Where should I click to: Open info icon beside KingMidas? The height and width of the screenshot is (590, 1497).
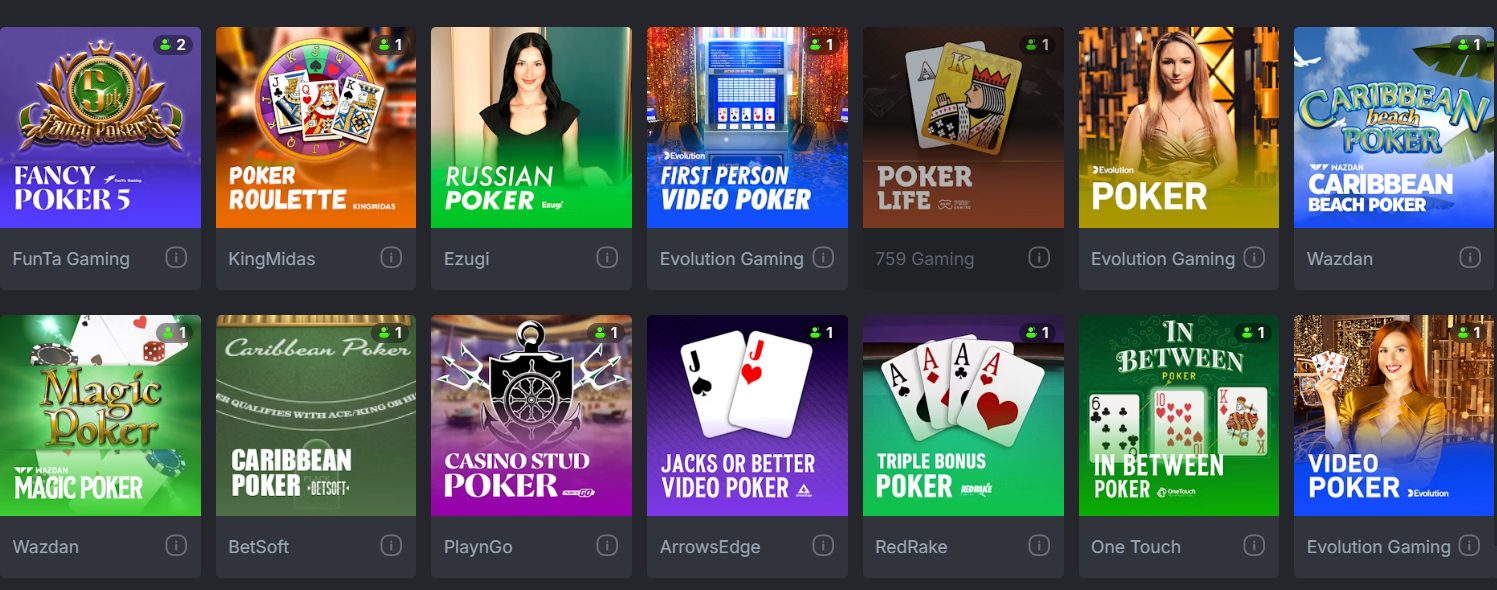391,258
